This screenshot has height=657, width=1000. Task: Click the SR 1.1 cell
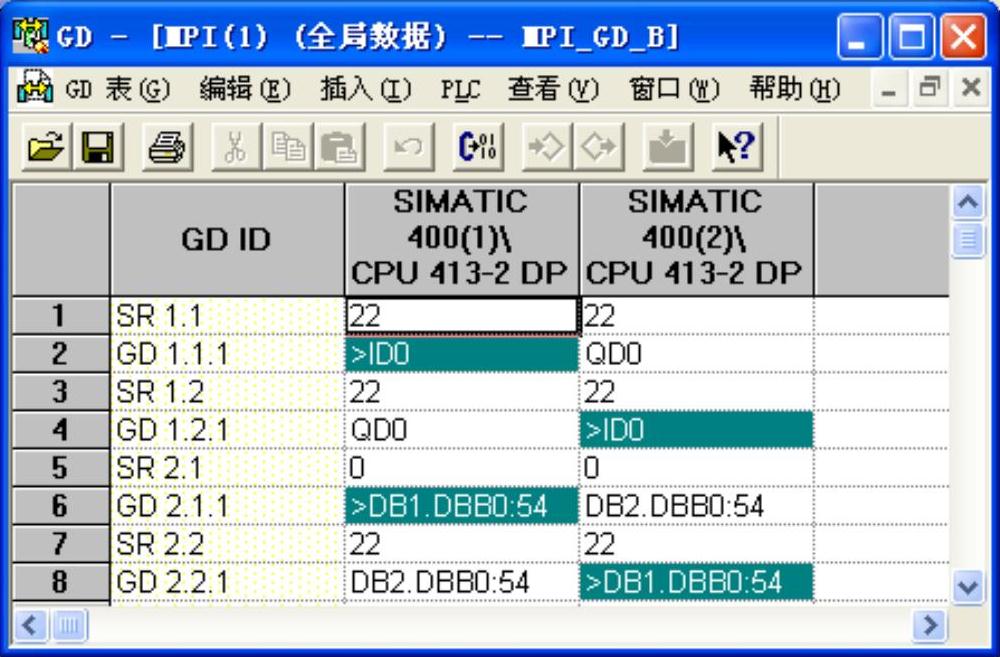coord(227,316)
